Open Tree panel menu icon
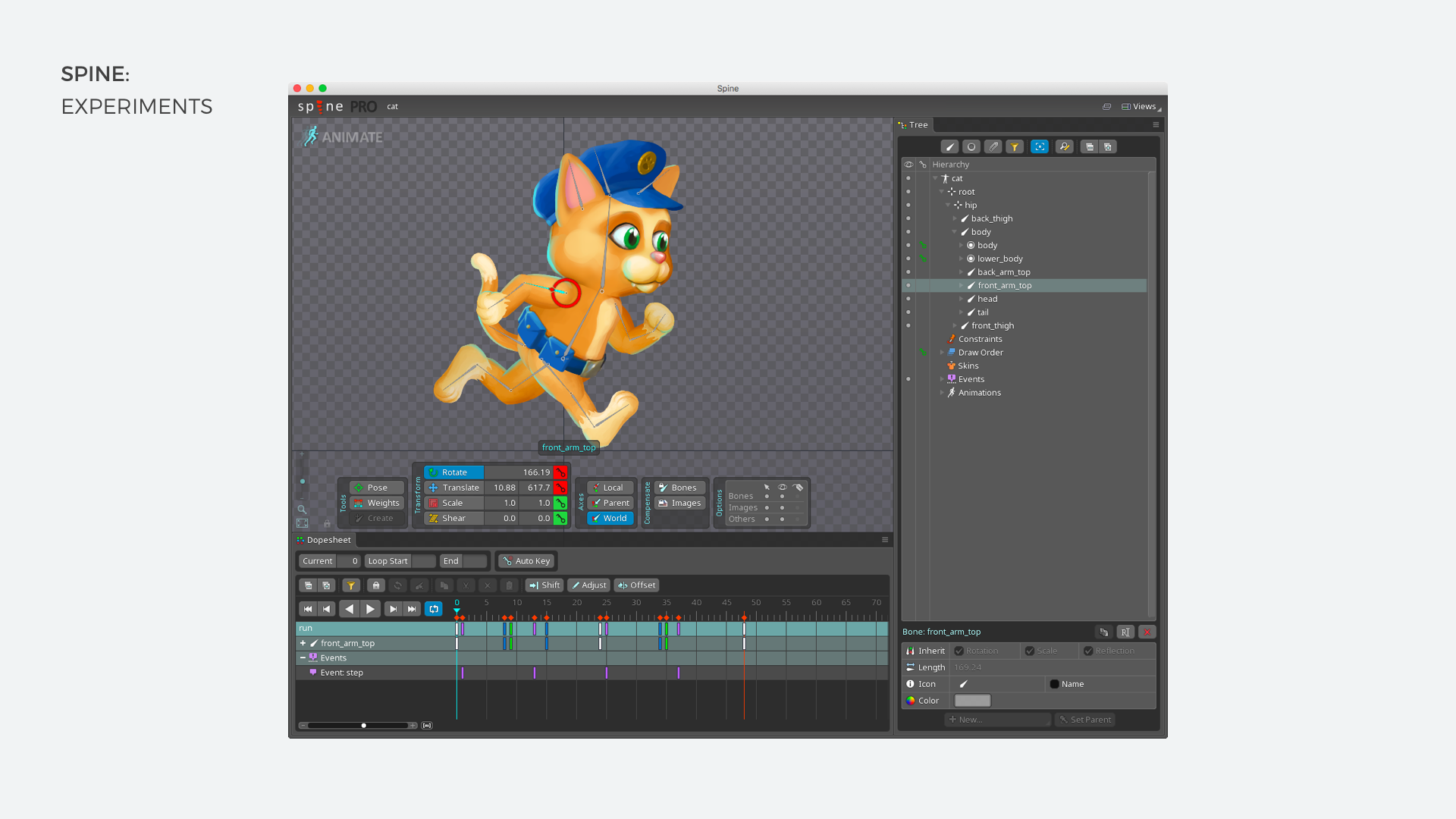Image resolution: width=1456 pixels, height=819 pixels. (x=1156, y=125)
